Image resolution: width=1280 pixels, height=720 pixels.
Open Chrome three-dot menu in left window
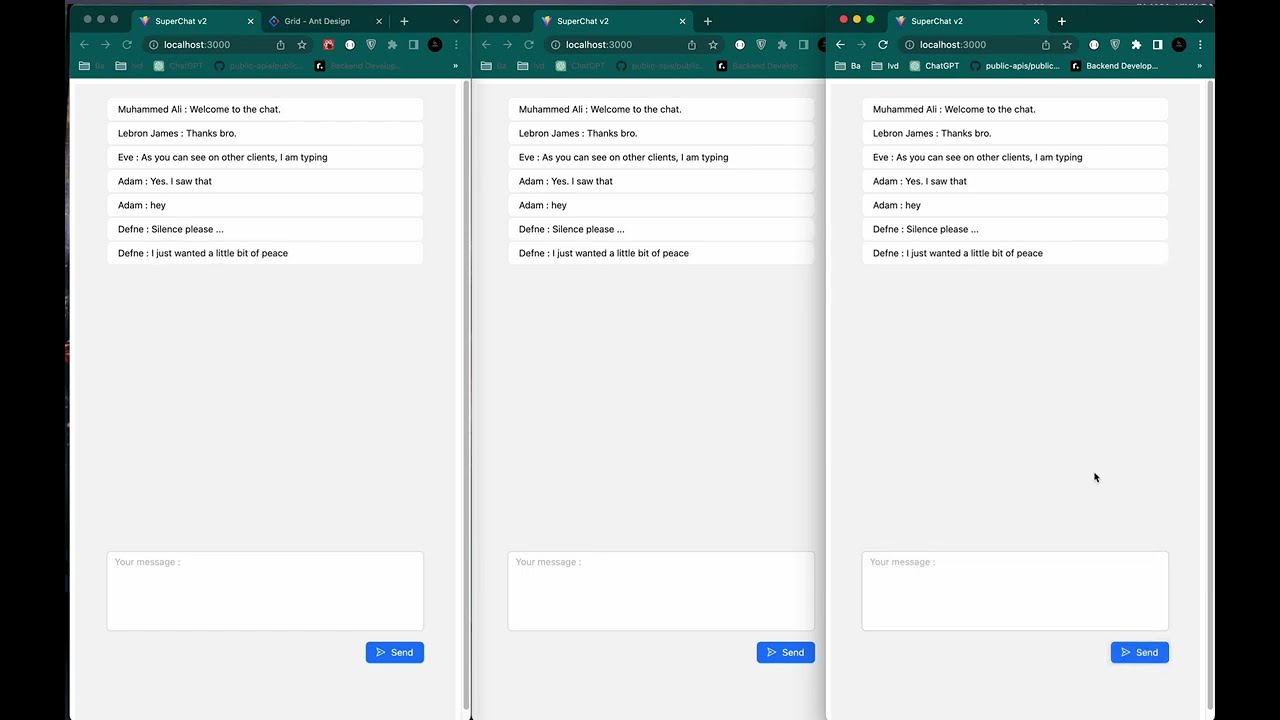[x=456, y=44]
